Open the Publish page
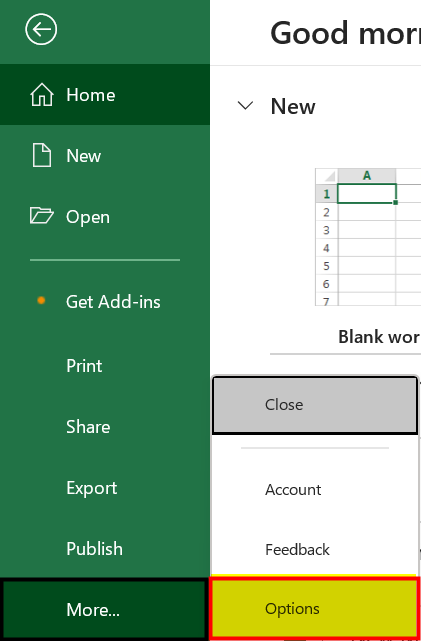421x641 pixels. pyautogui.click(x=105, y=548)
